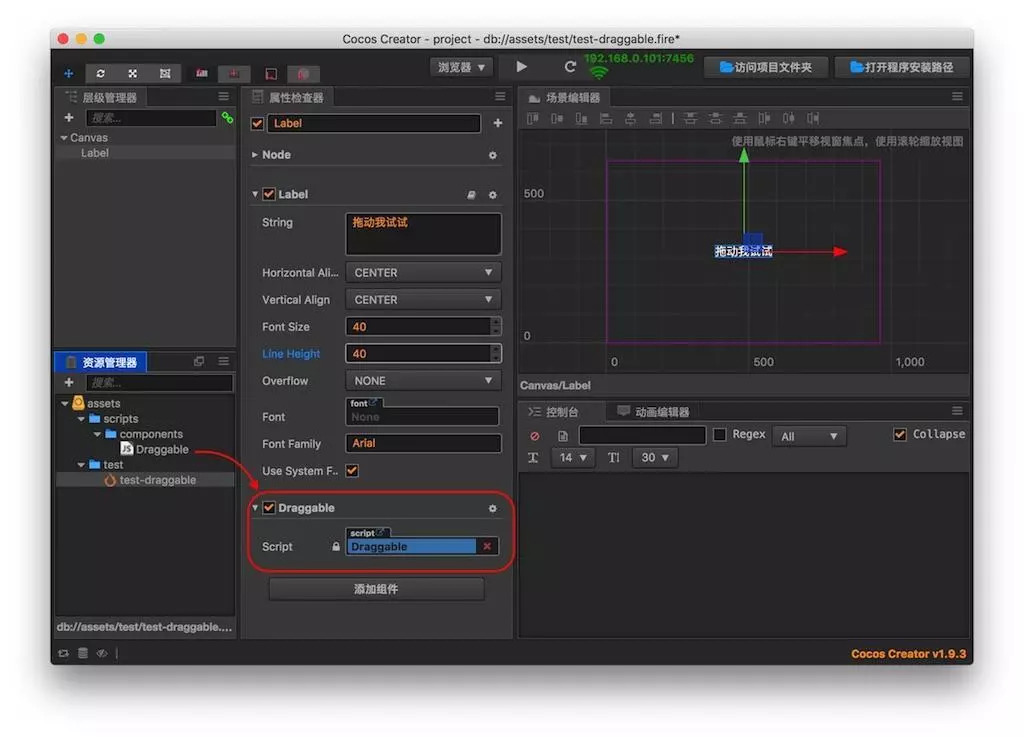The image size is (1024, 737).
Task: Clear the console with the red icon
Action: 534,436
